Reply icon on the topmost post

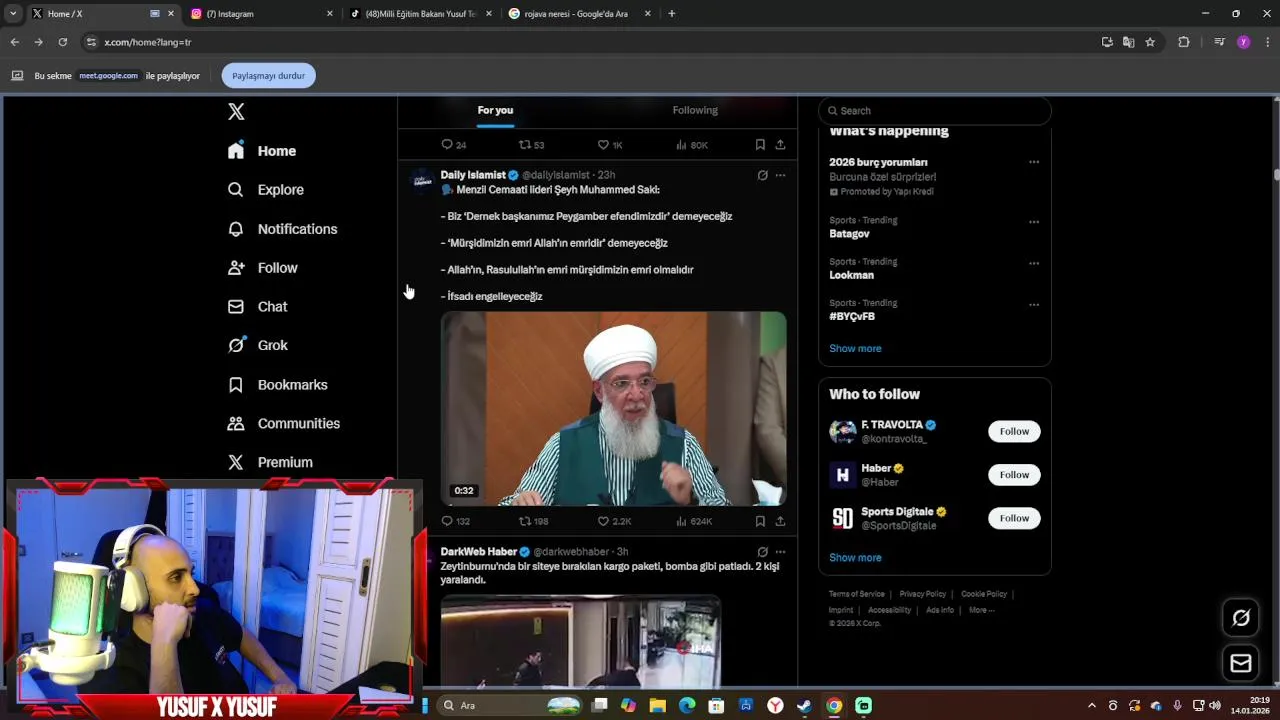(447, 145)
